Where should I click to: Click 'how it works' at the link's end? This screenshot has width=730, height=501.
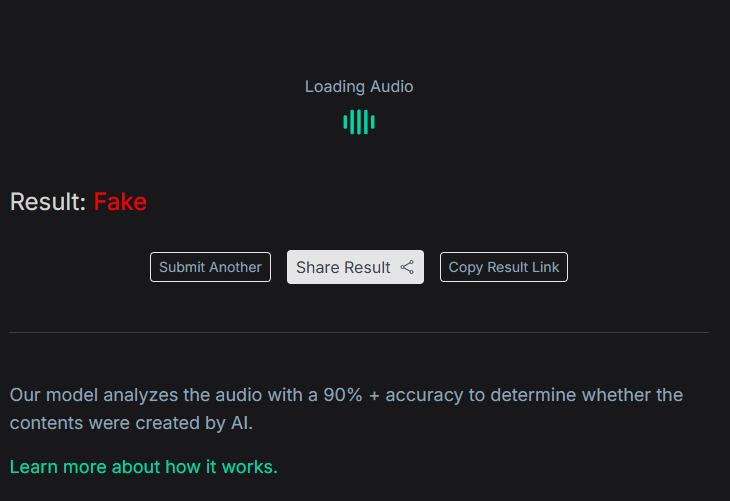coord(228,467)
